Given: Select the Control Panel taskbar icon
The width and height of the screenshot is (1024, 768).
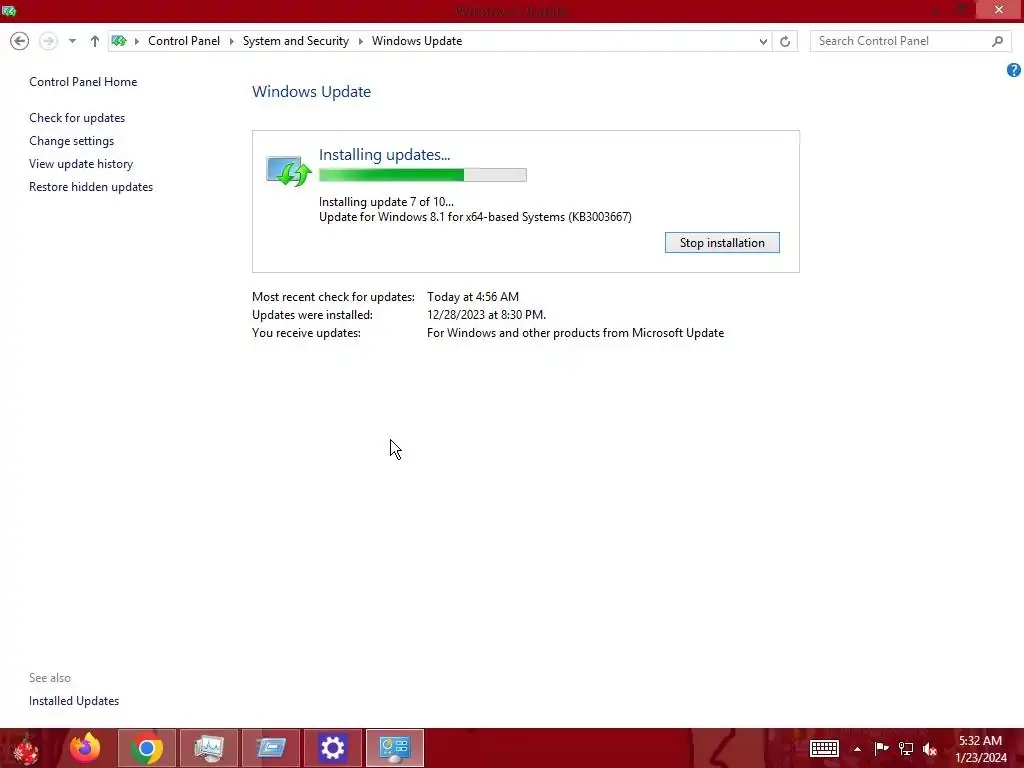Looking at the screenshot, I should pos(395,748).
